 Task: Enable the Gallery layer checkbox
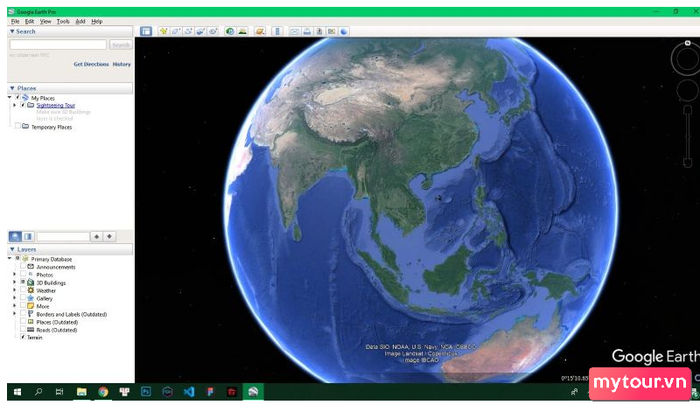[x=23, y=298]
